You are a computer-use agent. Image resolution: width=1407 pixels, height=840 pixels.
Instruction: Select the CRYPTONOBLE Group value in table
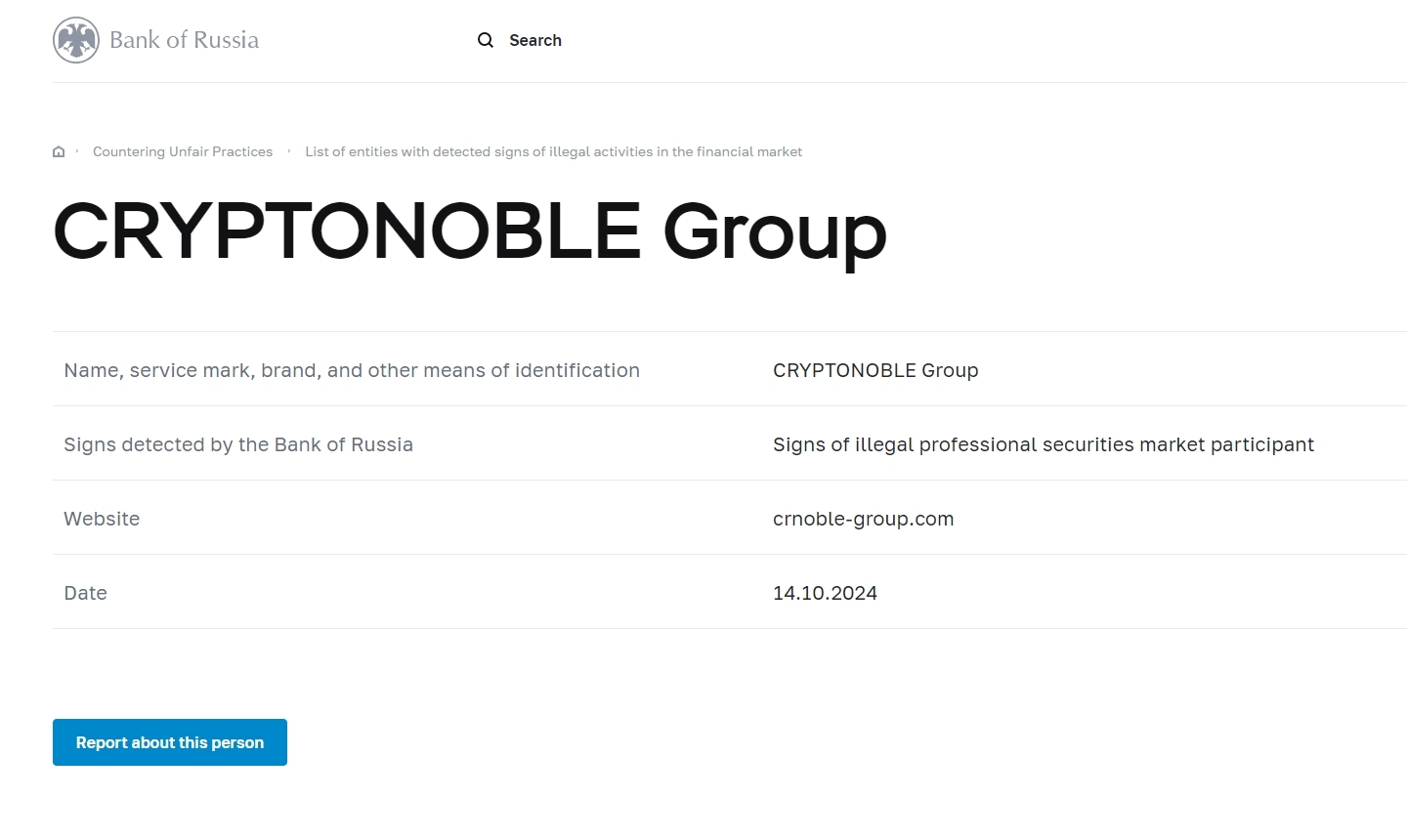click(875, 370)
